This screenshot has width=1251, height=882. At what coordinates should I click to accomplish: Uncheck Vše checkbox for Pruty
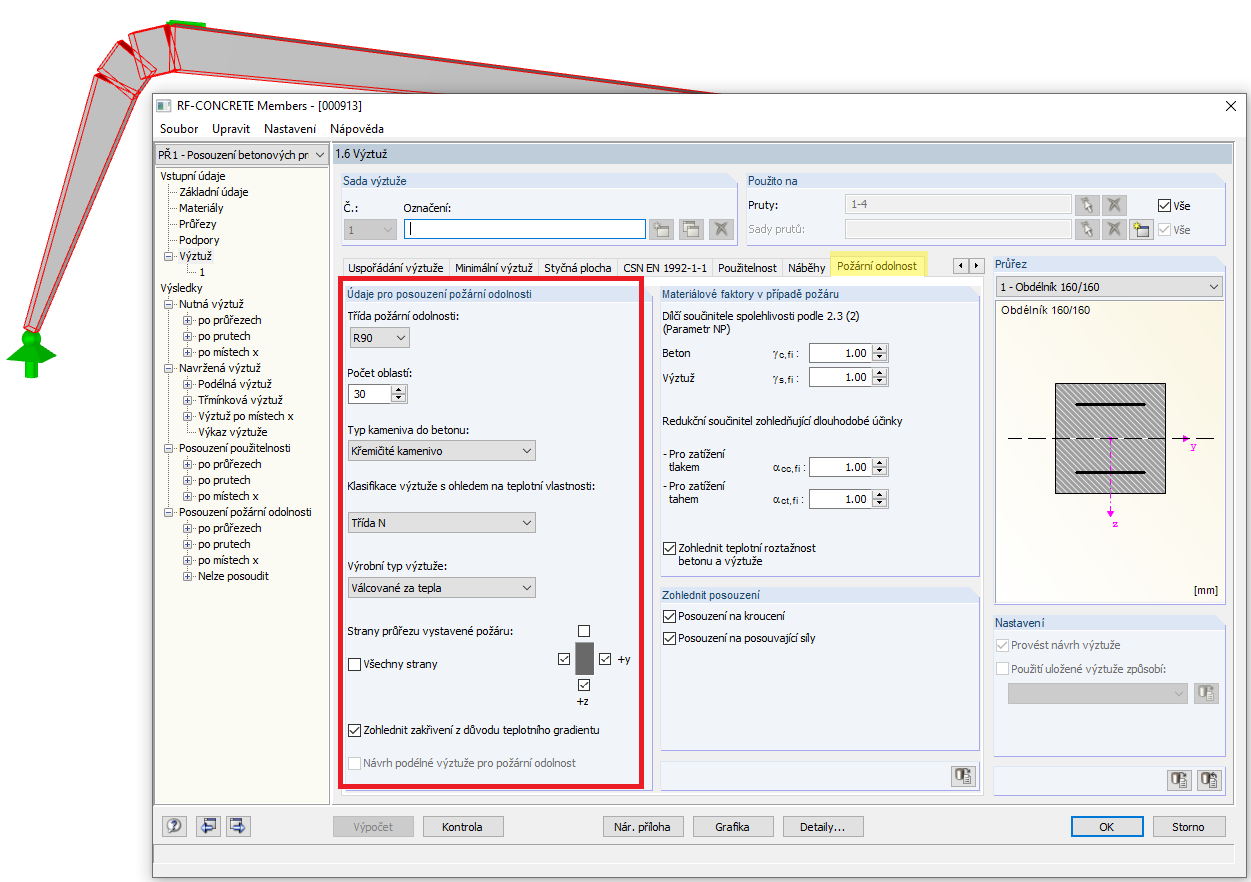(x=1164, y=206)
